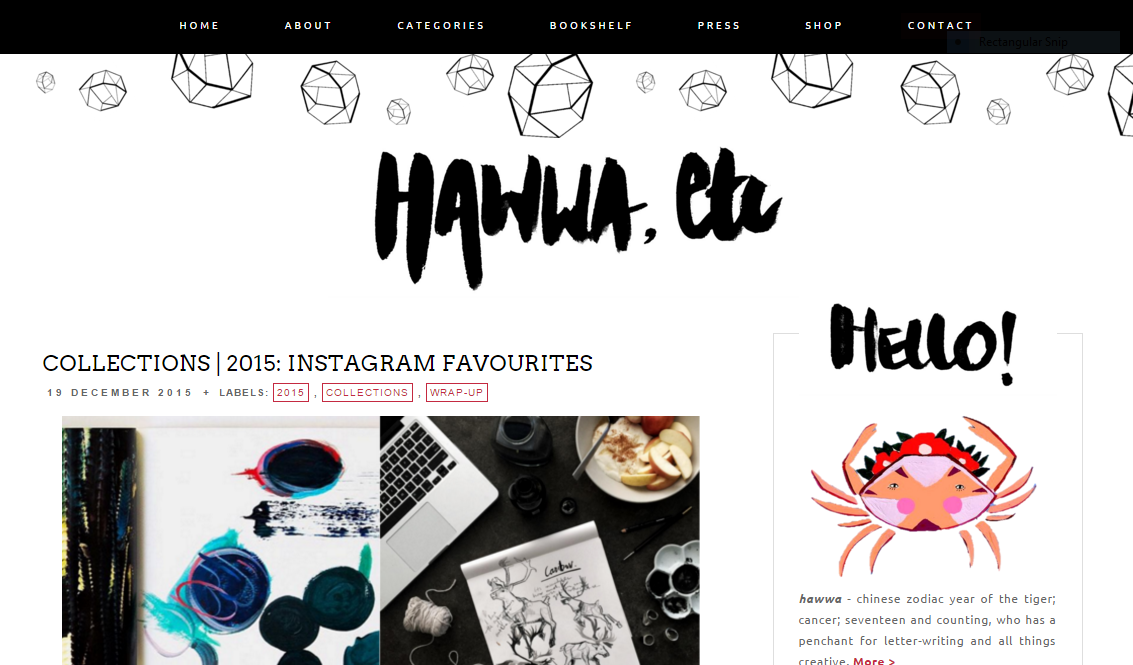Select the 2015 label tag
This screenshot has width=1133, height=665.
coord(290,392)
